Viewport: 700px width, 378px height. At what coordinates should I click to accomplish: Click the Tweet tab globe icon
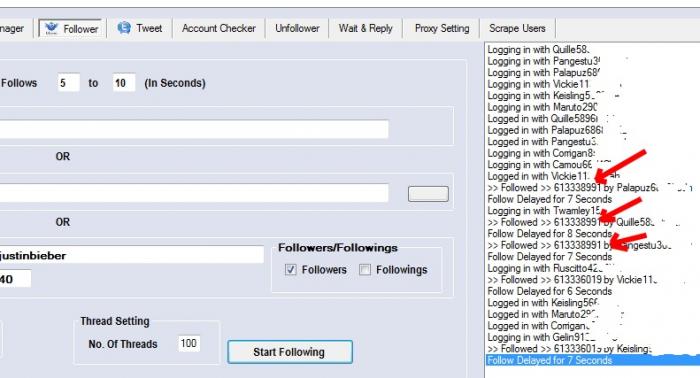coord(124,28)
